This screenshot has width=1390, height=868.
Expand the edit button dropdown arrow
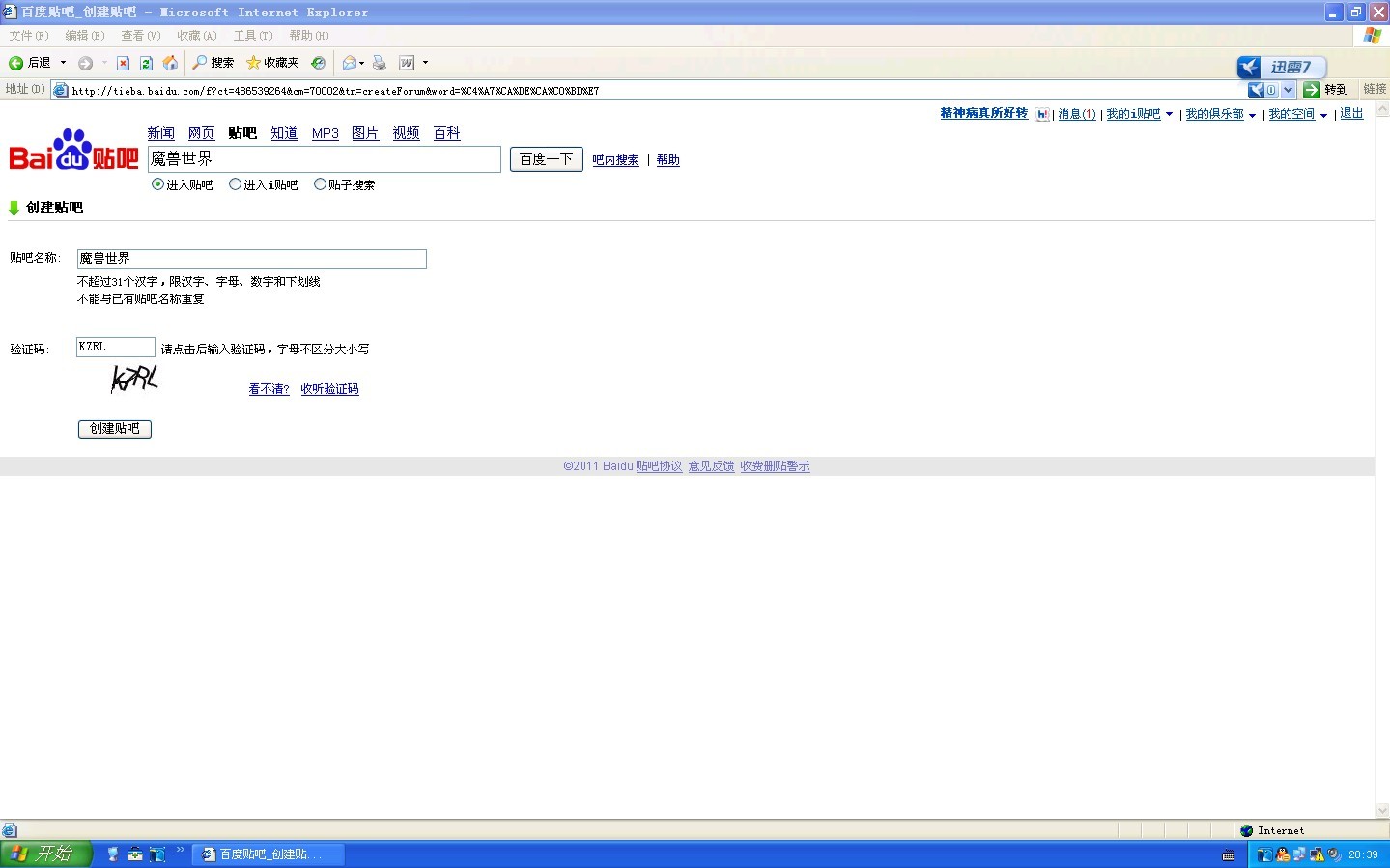[x=425, y=63]
